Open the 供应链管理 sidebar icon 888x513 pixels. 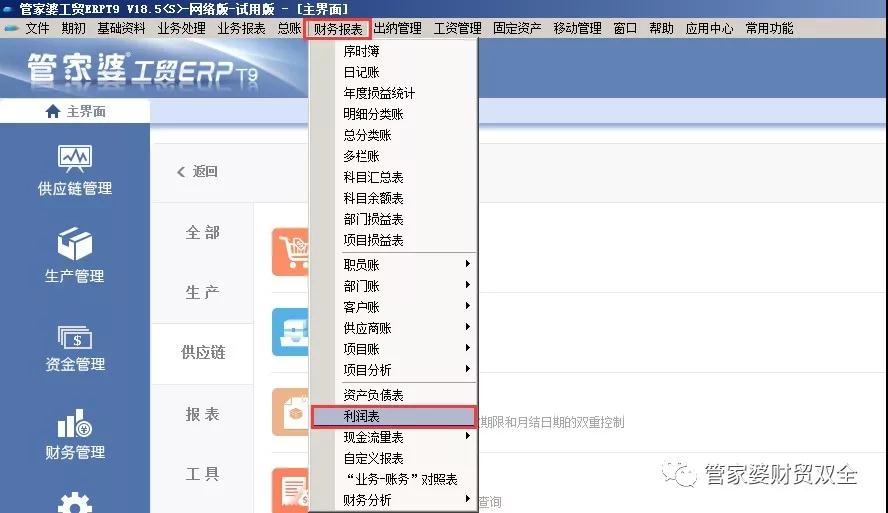[75, 160]
